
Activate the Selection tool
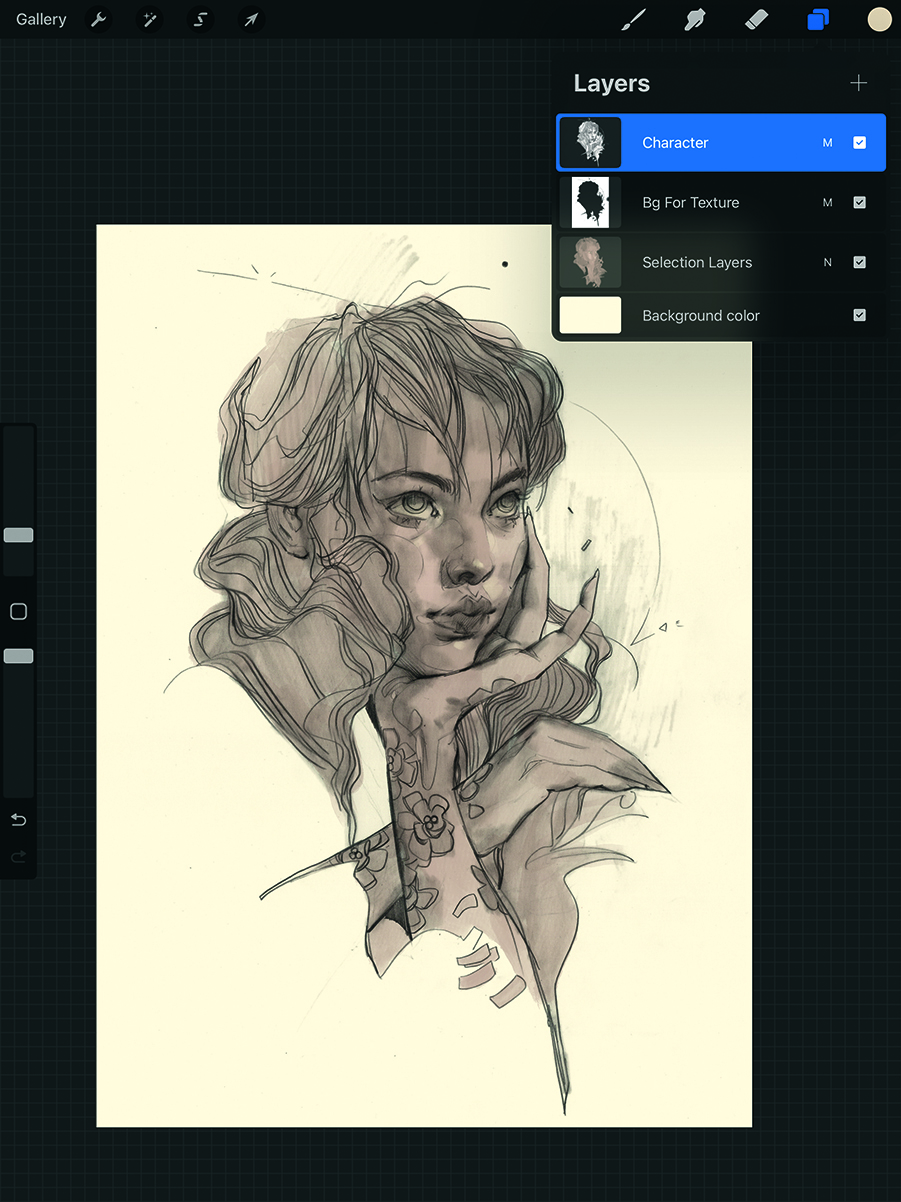201,20
